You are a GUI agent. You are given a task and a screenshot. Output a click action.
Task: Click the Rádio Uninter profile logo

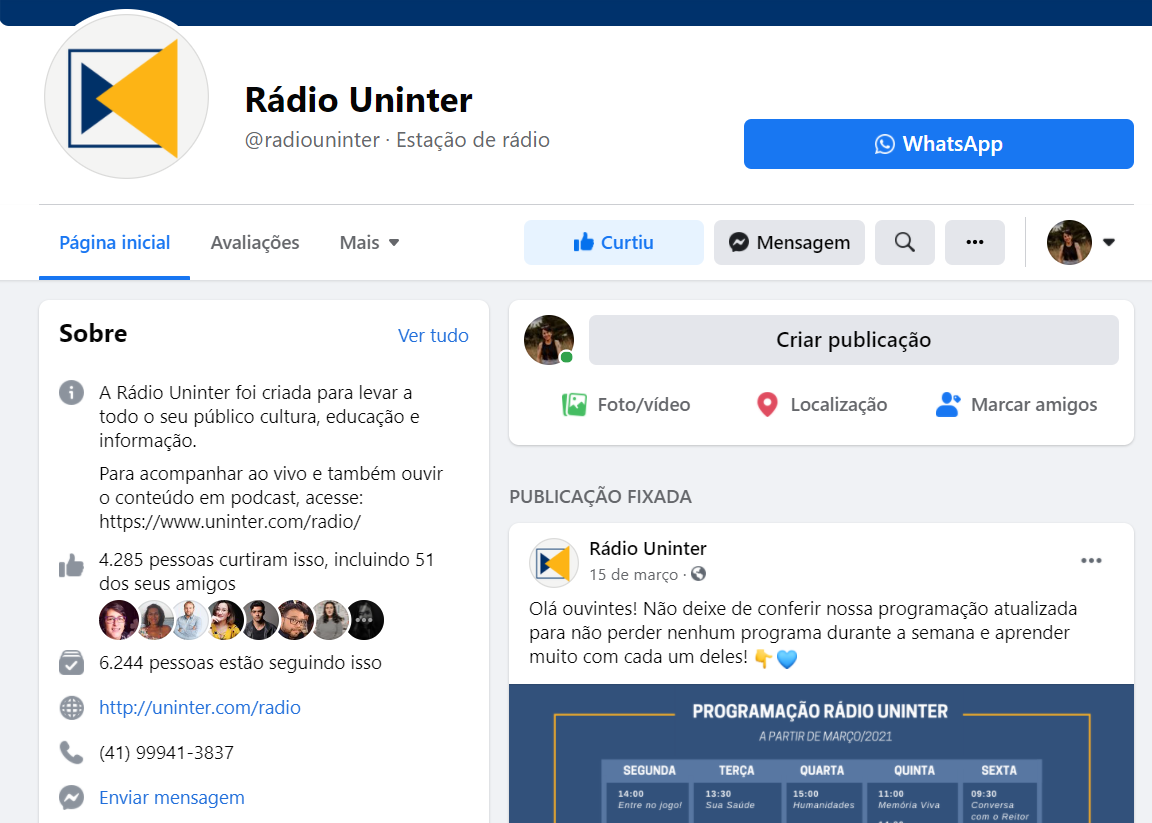coord(126,97)
